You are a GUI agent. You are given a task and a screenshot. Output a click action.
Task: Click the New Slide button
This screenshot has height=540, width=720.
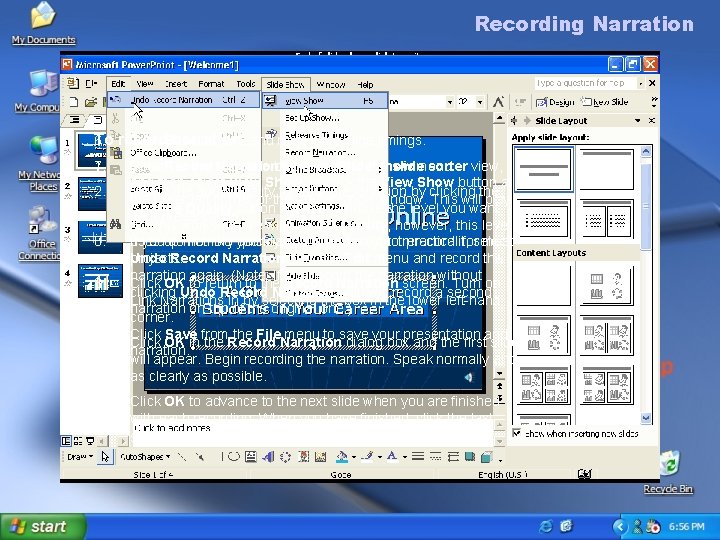coord(606,102)
